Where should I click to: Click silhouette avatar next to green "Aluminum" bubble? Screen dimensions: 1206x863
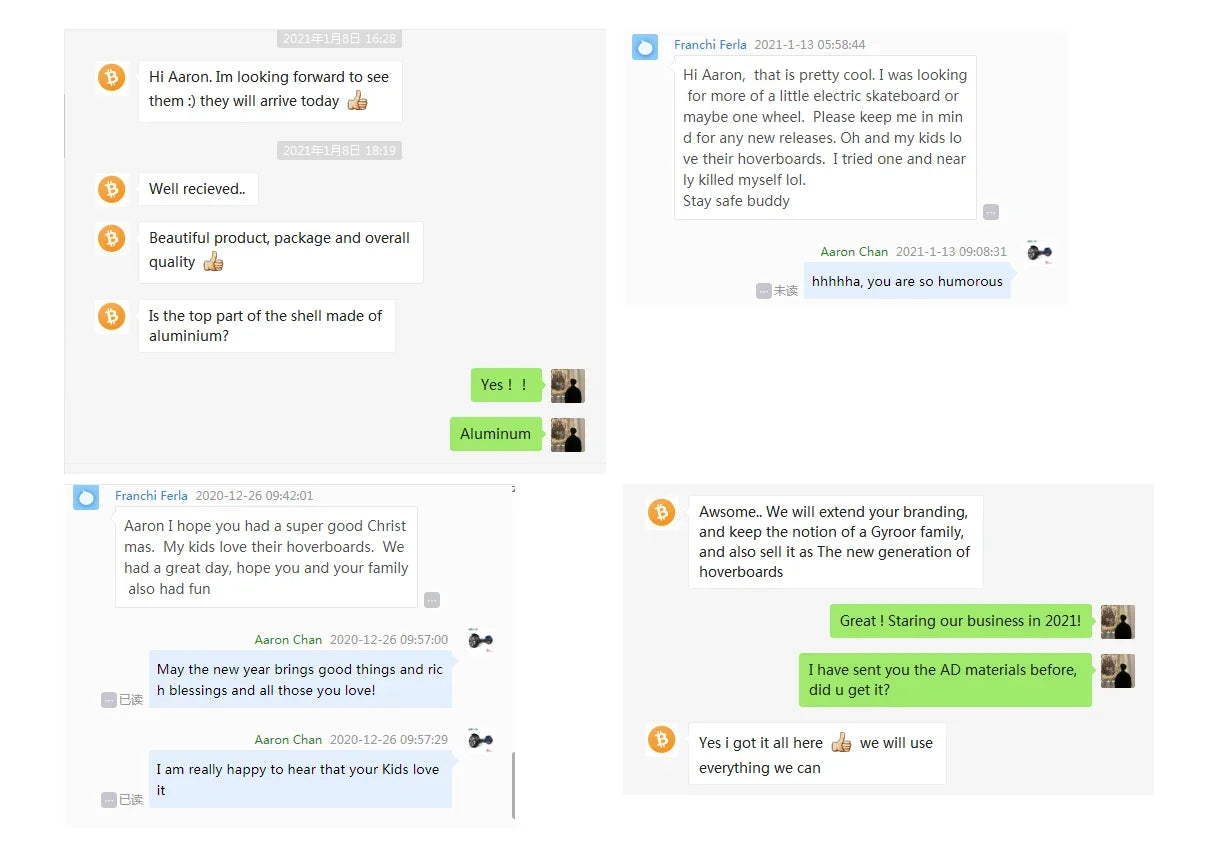[x=568, y=434]
